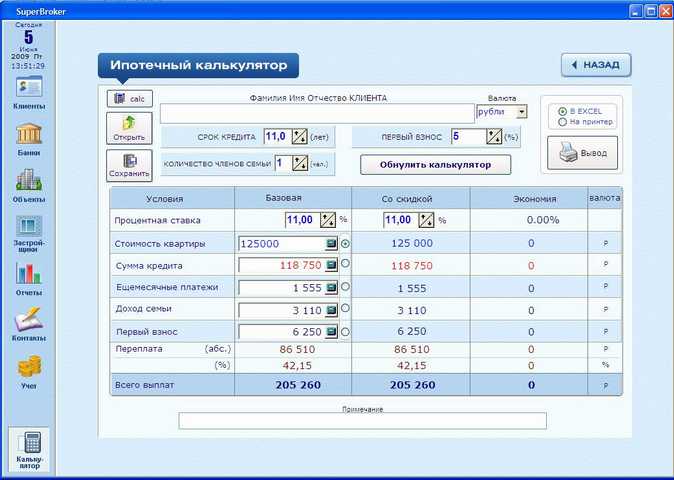Image resolution: width=674 pixels, height=480 pixels.
Task: Select Стоимость квартиры radio button
Action: pyautogui.click(x=345, y=244)
